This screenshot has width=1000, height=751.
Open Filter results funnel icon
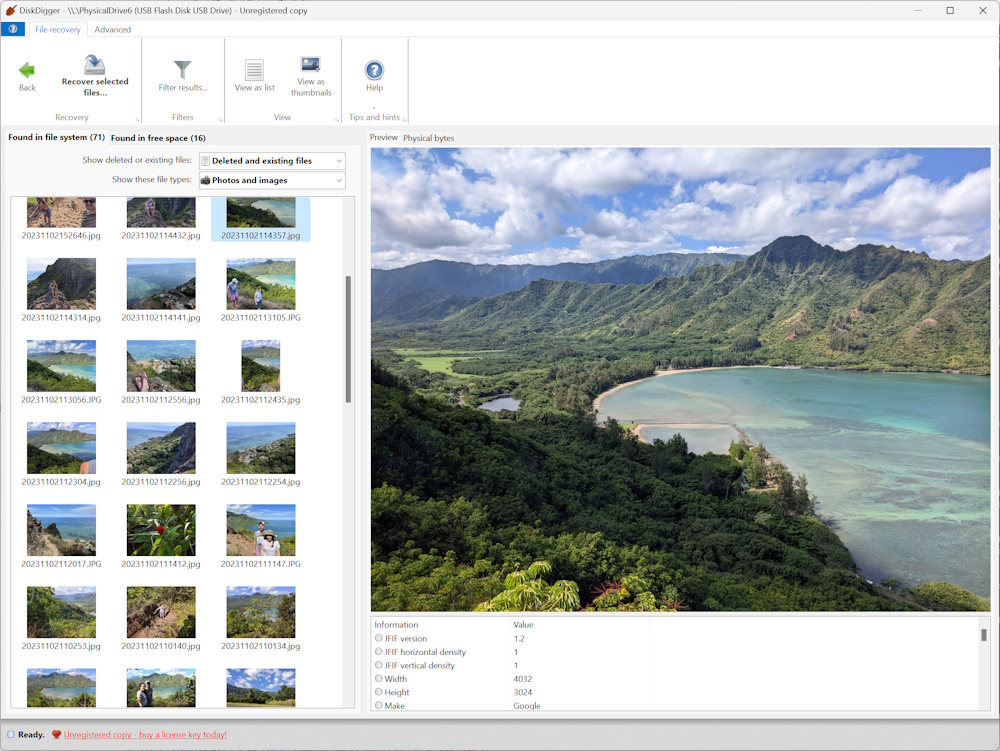[x=182, y=69]
